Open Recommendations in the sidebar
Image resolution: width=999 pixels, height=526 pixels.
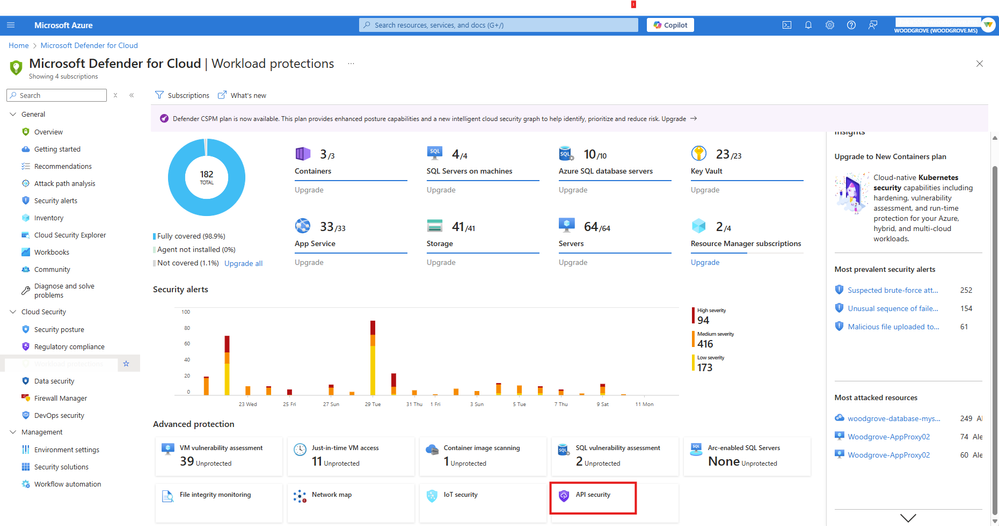(63, 167)
